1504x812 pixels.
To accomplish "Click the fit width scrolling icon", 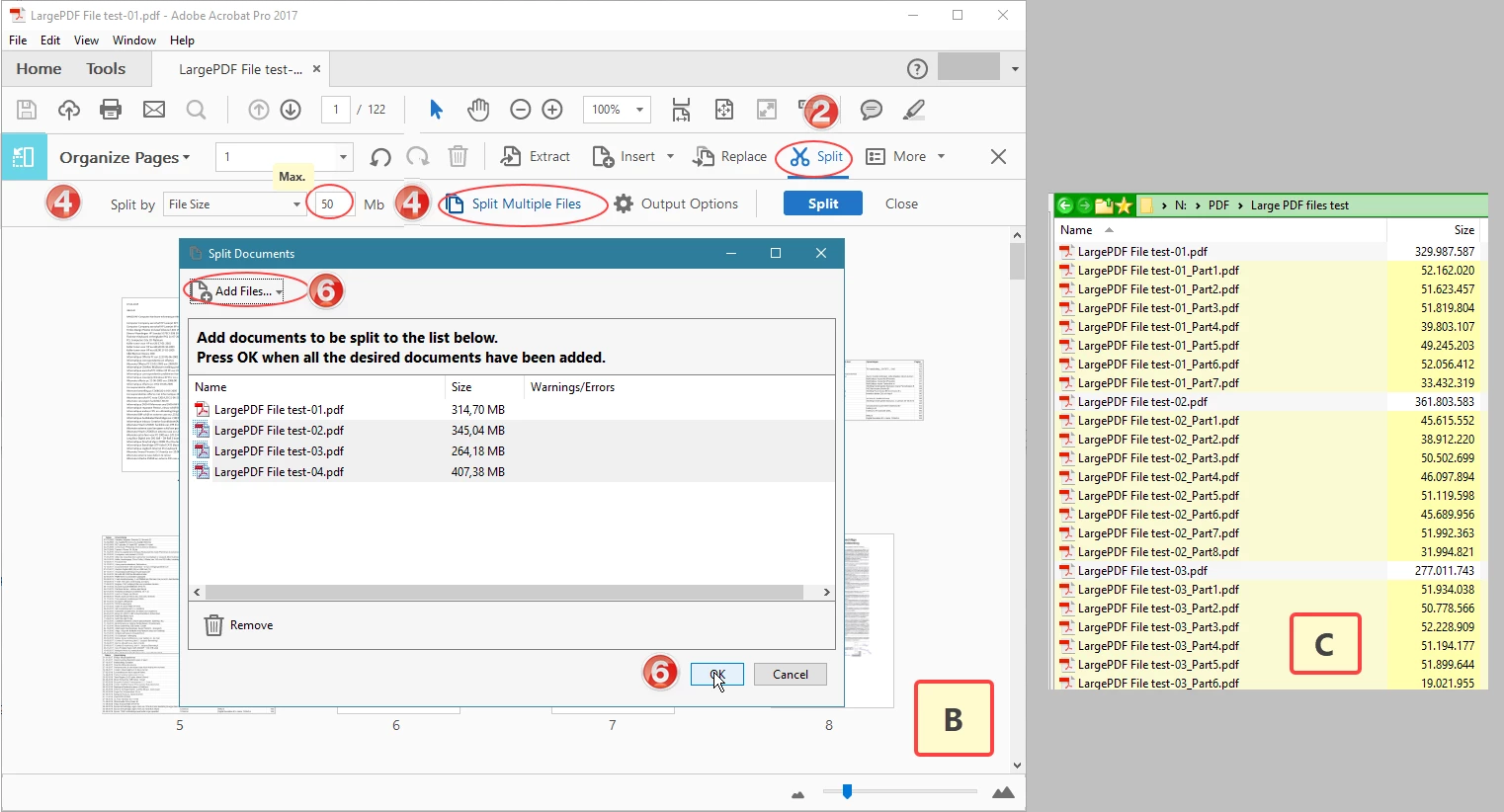I will pos(681,110).
